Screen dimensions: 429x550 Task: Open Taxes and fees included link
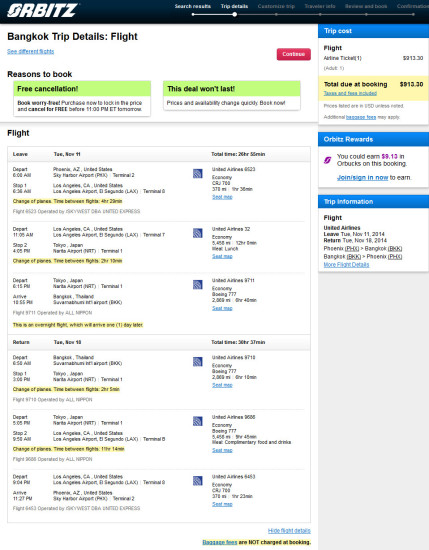click(x=350, y=93)
